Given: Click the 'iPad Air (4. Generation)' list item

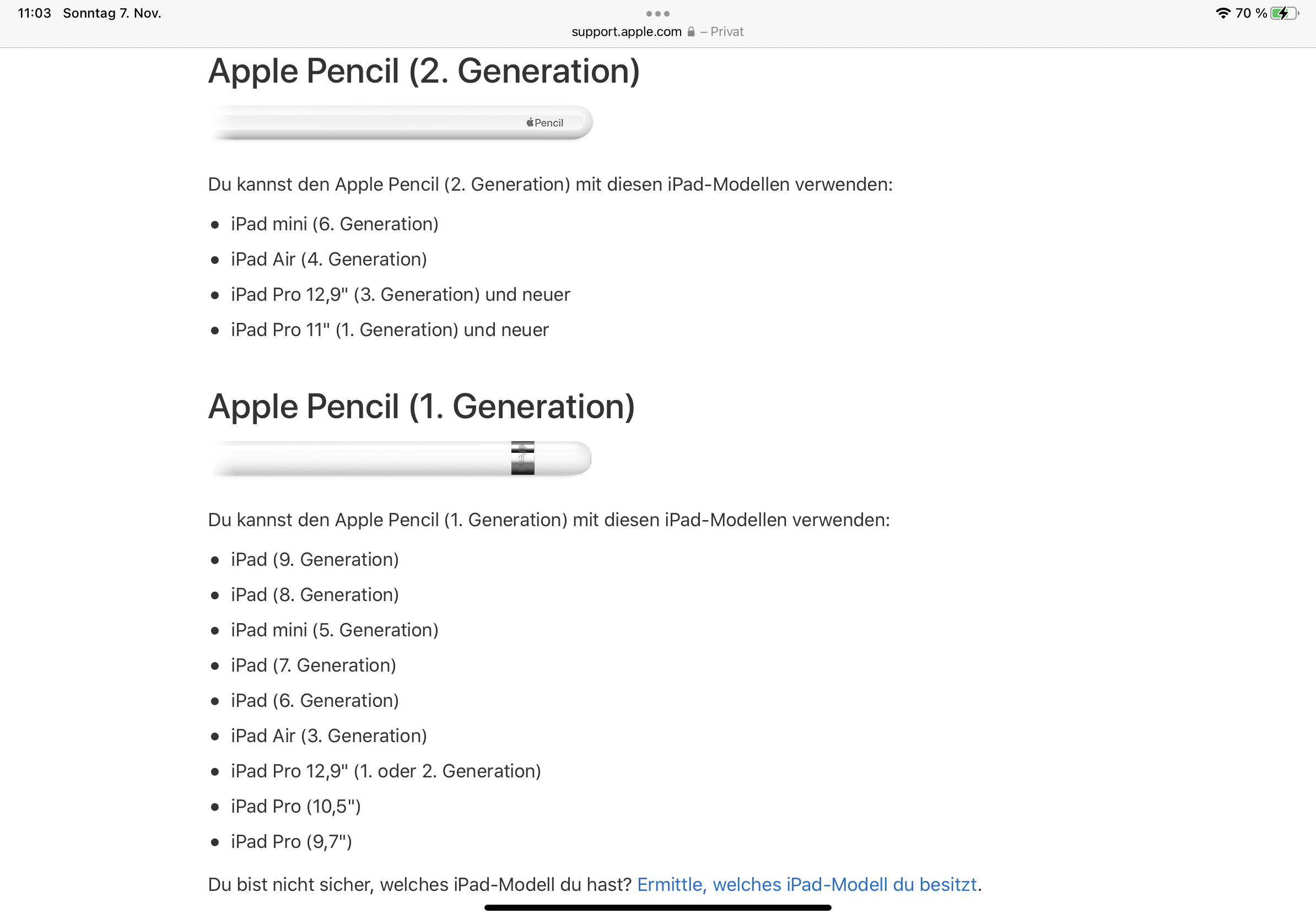Looking at the screenshot, I should tap(328, 260).
